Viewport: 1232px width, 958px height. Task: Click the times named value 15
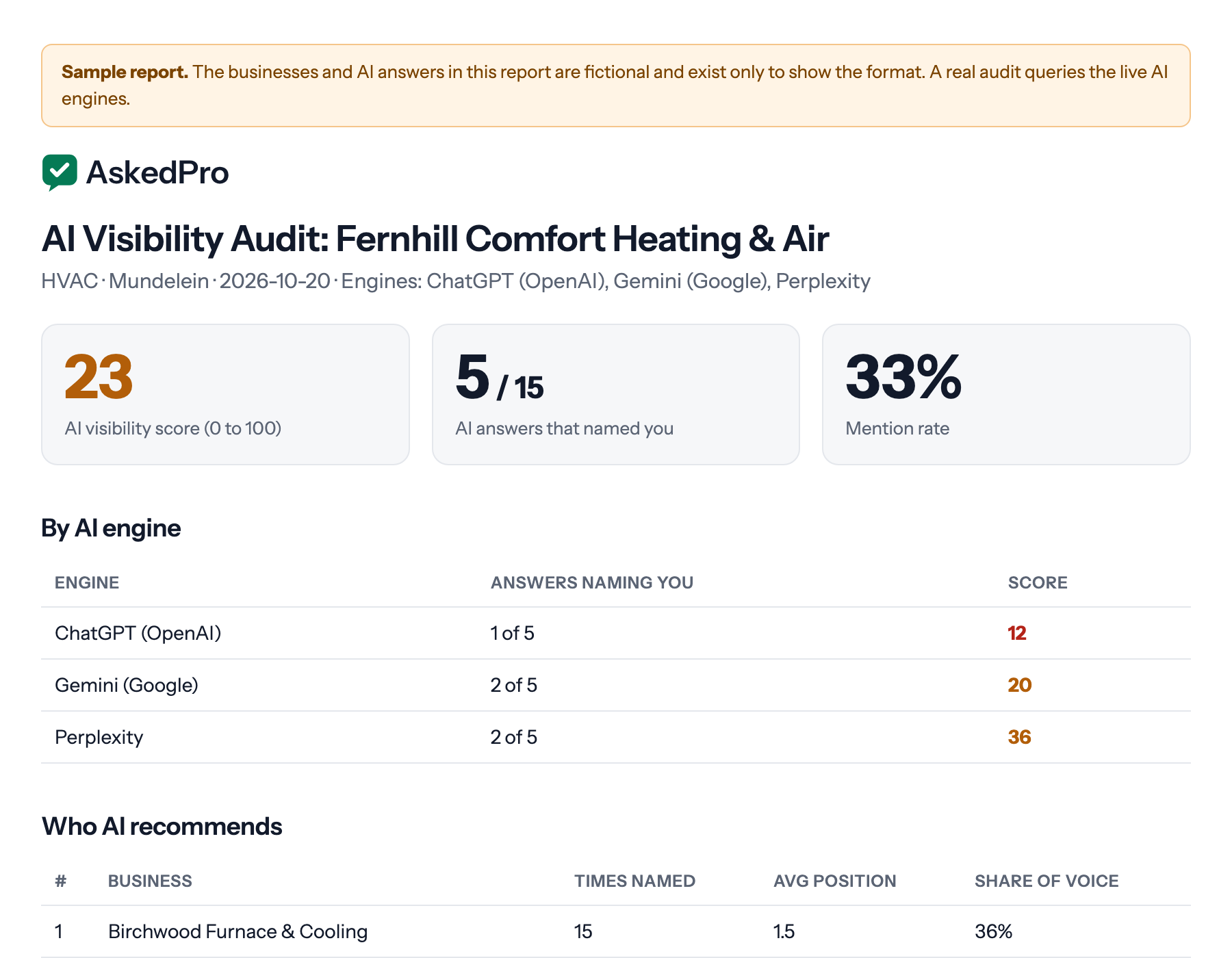(583, 931)
